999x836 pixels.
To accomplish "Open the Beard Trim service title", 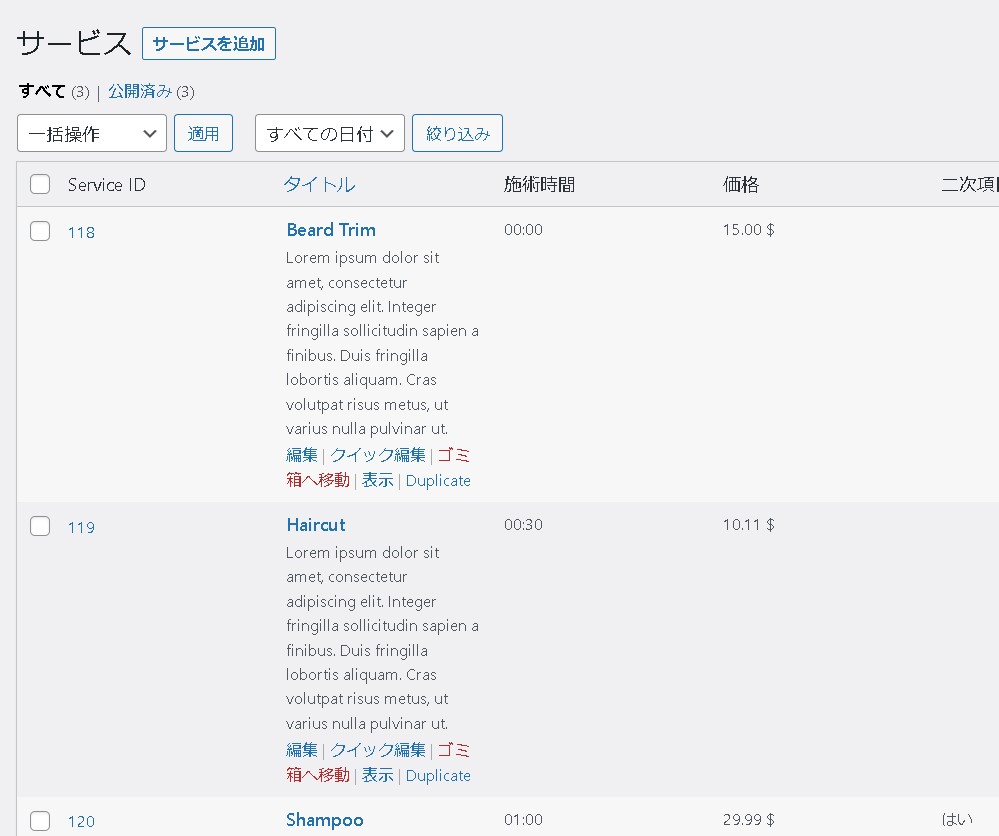I will (x=331, y=230).
